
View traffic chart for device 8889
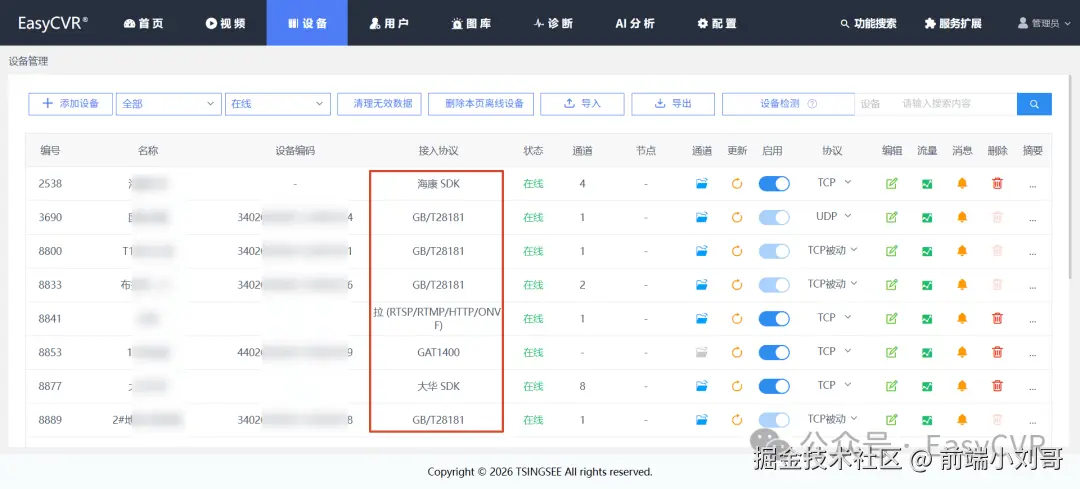(x=927, y=419)
